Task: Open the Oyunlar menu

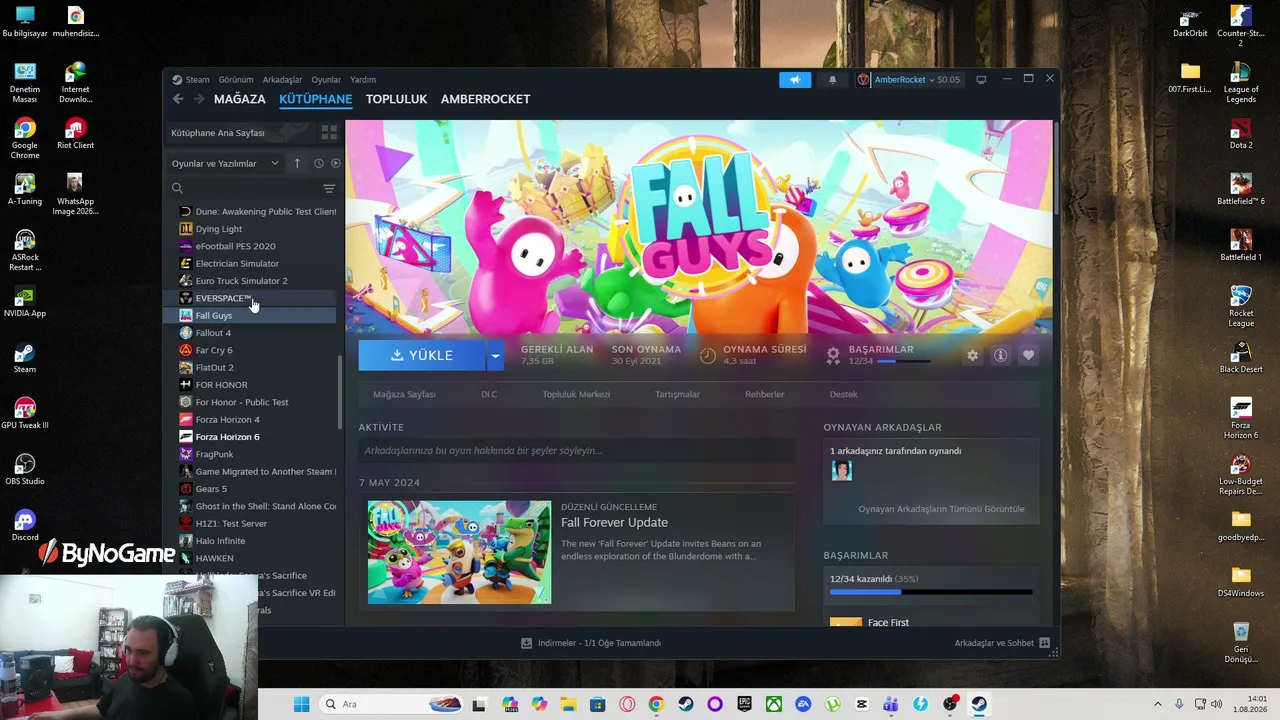Action: (x=326, y=80)
